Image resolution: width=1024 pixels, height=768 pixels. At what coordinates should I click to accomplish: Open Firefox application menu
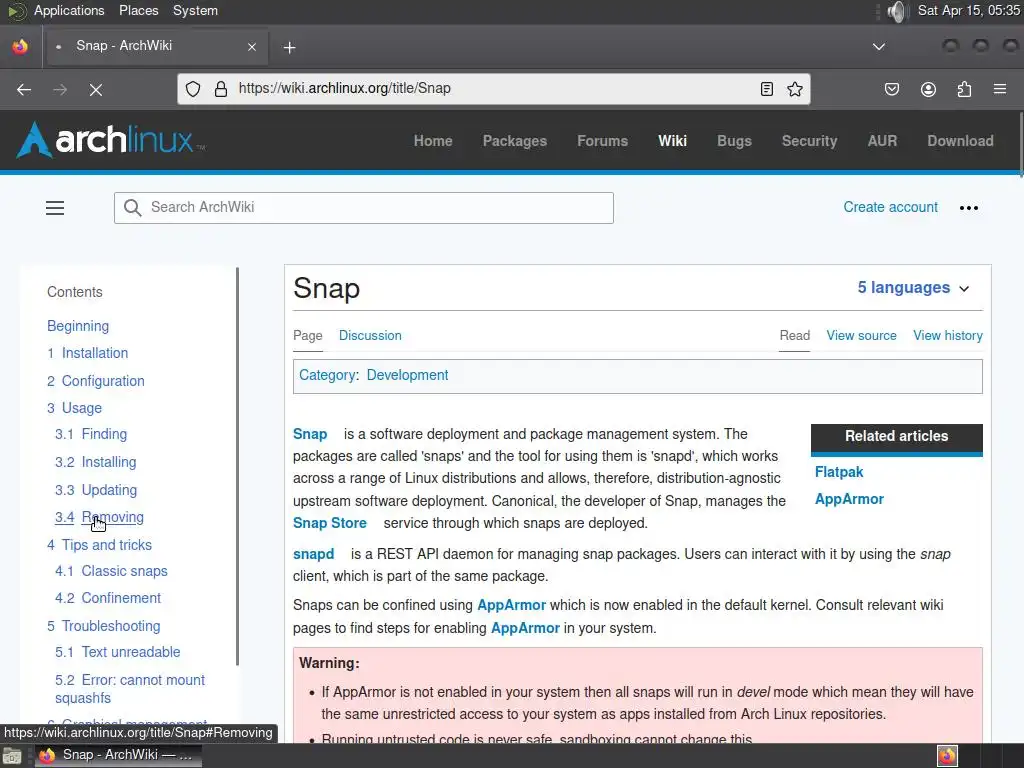point(1000,89)
